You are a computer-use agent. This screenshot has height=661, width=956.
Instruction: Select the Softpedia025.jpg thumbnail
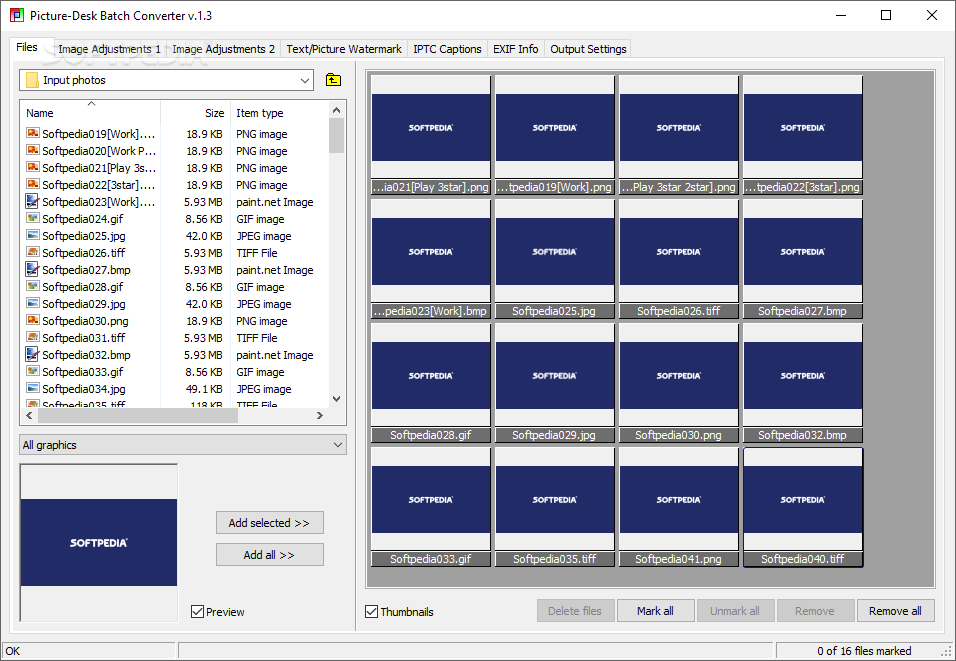(x=554, y=259)
